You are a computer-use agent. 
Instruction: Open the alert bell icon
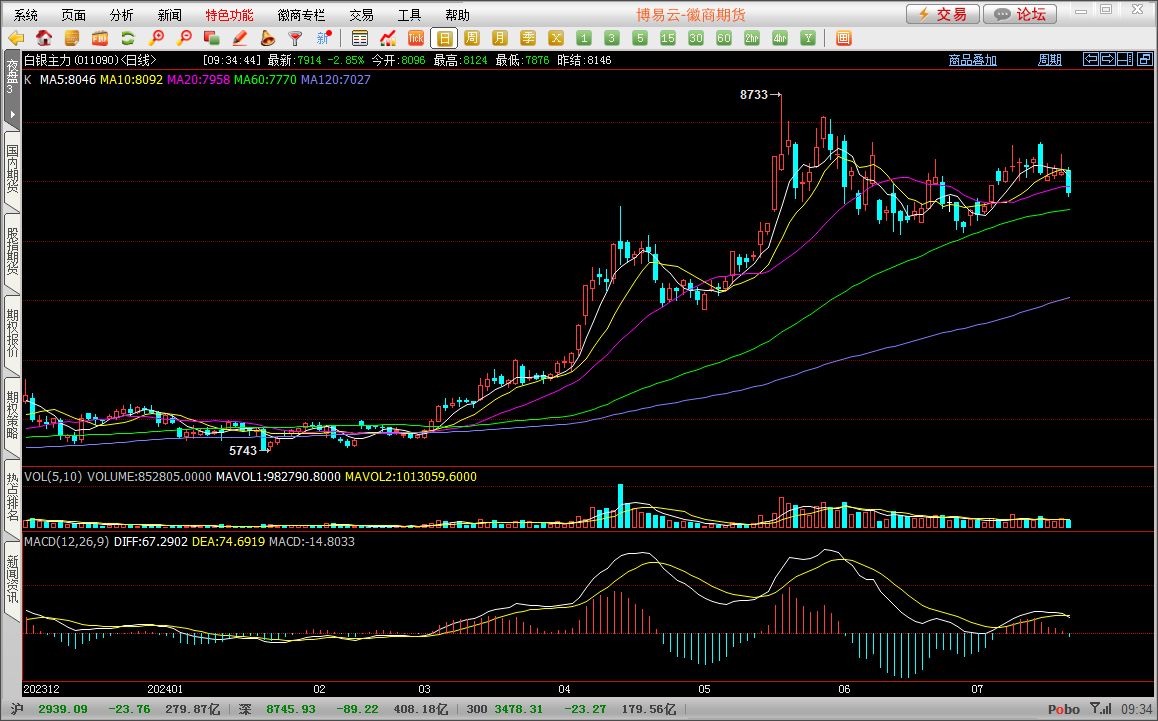pyautogui.click(x=268, y=38)
